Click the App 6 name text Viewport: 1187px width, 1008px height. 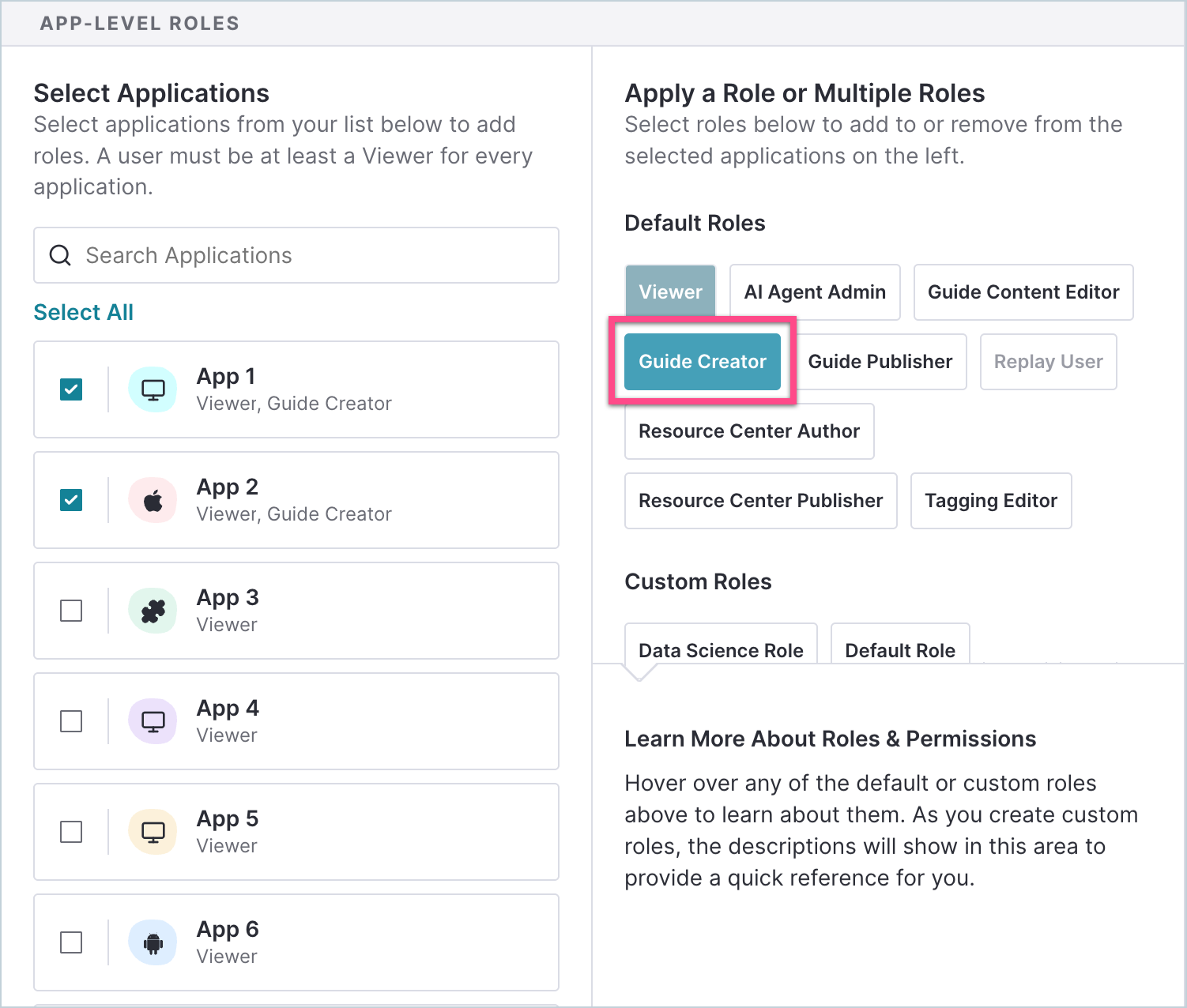pos(228,929)
